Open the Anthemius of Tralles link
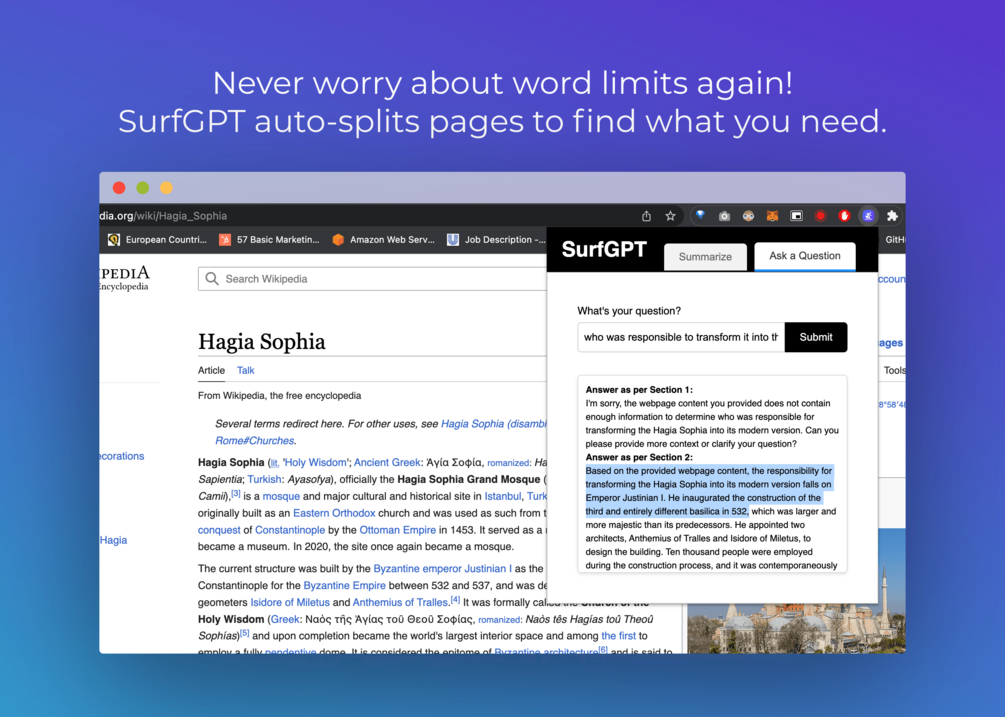The height and width of the screenshot is (717, 1005). pos(400,602)
